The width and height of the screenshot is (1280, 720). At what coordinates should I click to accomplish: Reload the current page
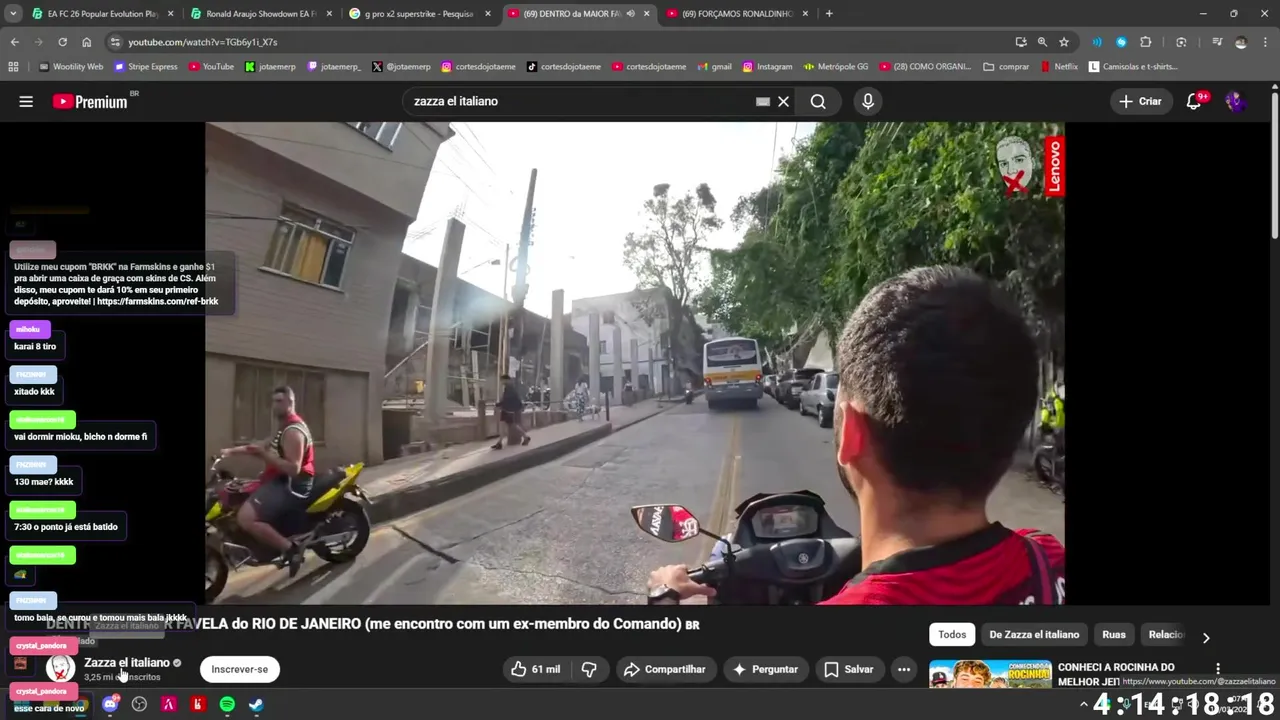click(62, 42)
